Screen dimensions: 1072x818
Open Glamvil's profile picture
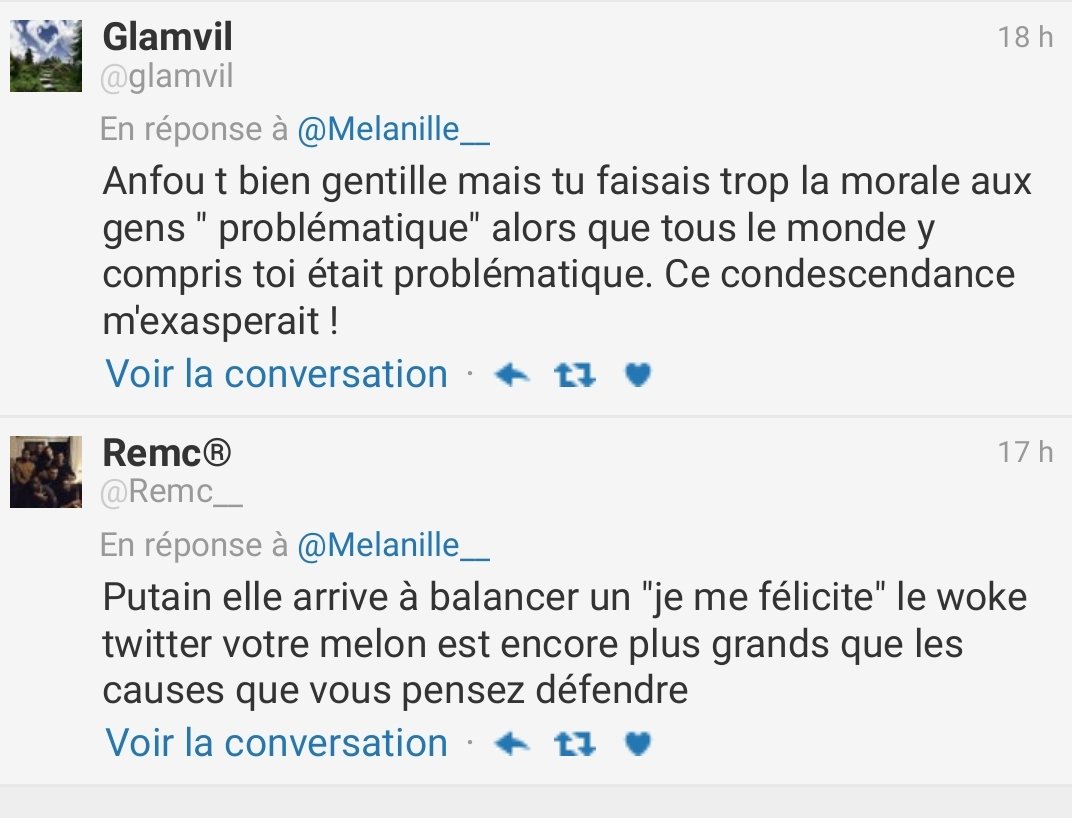46,55
